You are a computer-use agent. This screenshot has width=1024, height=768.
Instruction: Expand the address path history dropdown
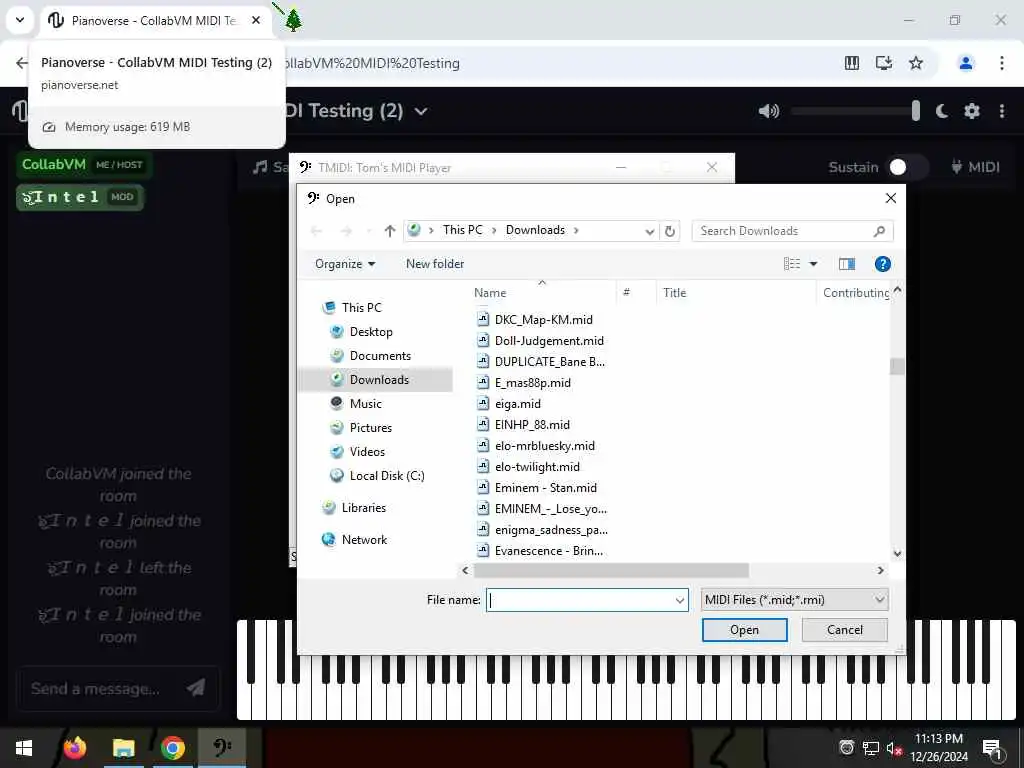click(x=649, y=231)
